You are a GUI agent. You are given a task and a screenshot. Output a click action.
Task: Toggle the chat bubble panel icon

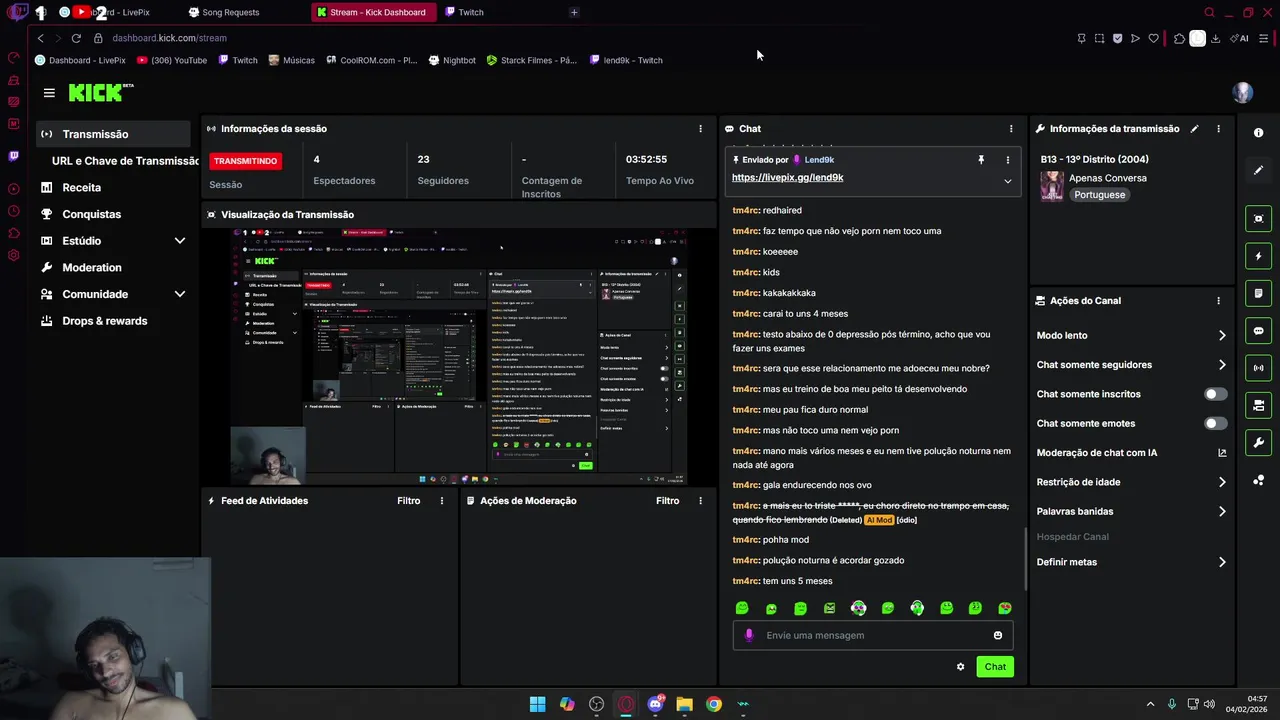click(1258, 331)
